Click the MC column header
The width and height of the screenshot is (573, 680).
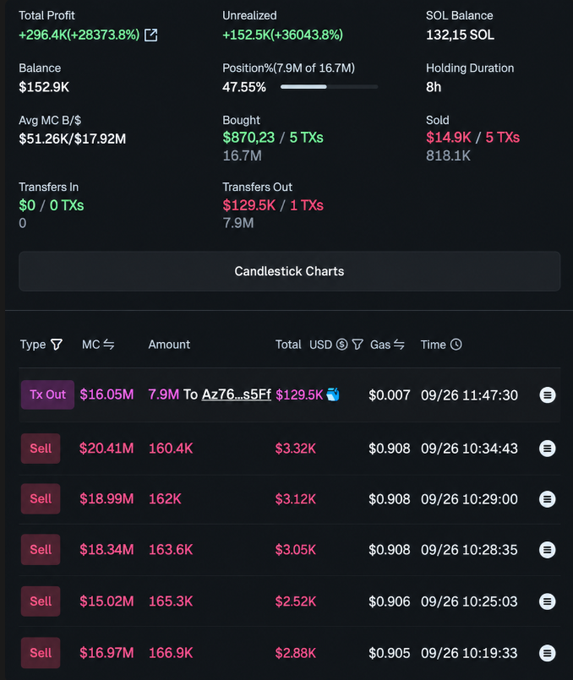(91, 344)
